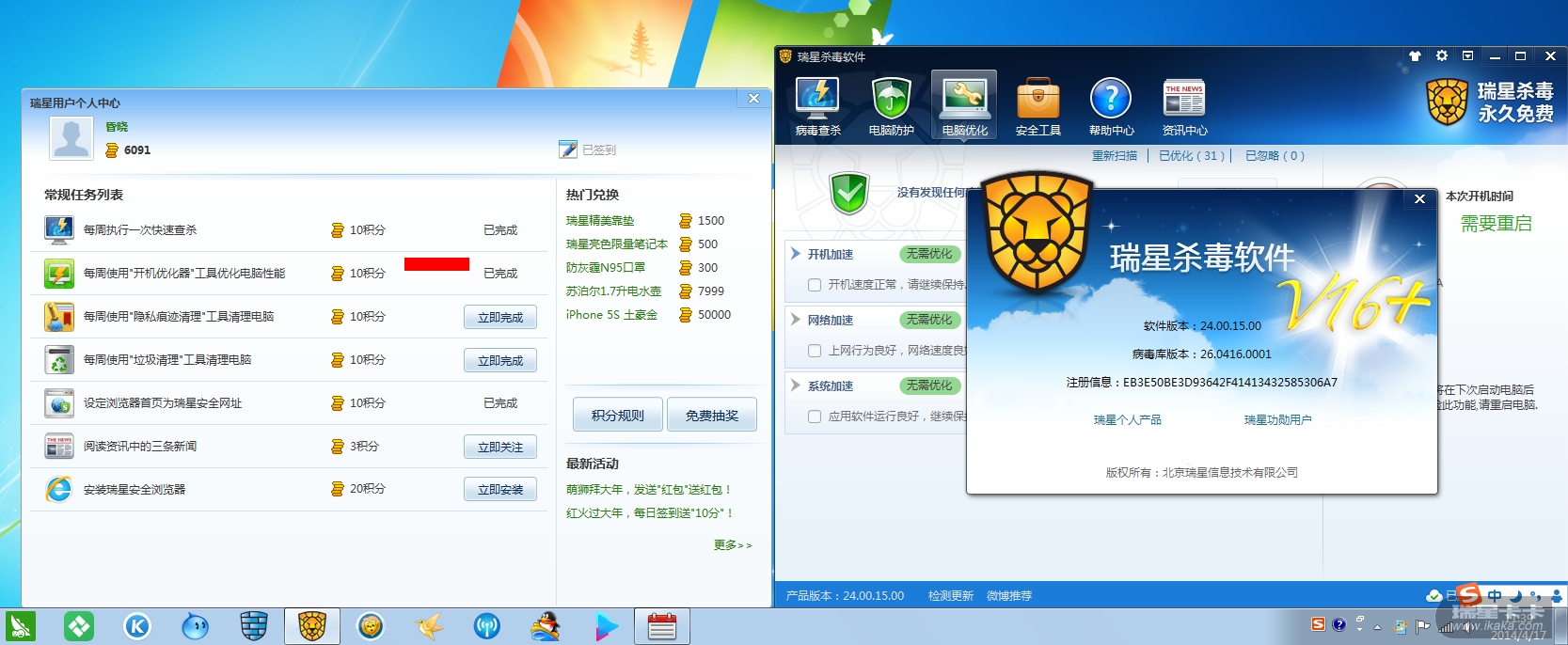Expand 开机加速 section arrow

pyautogui.click(x=796, y=254)
